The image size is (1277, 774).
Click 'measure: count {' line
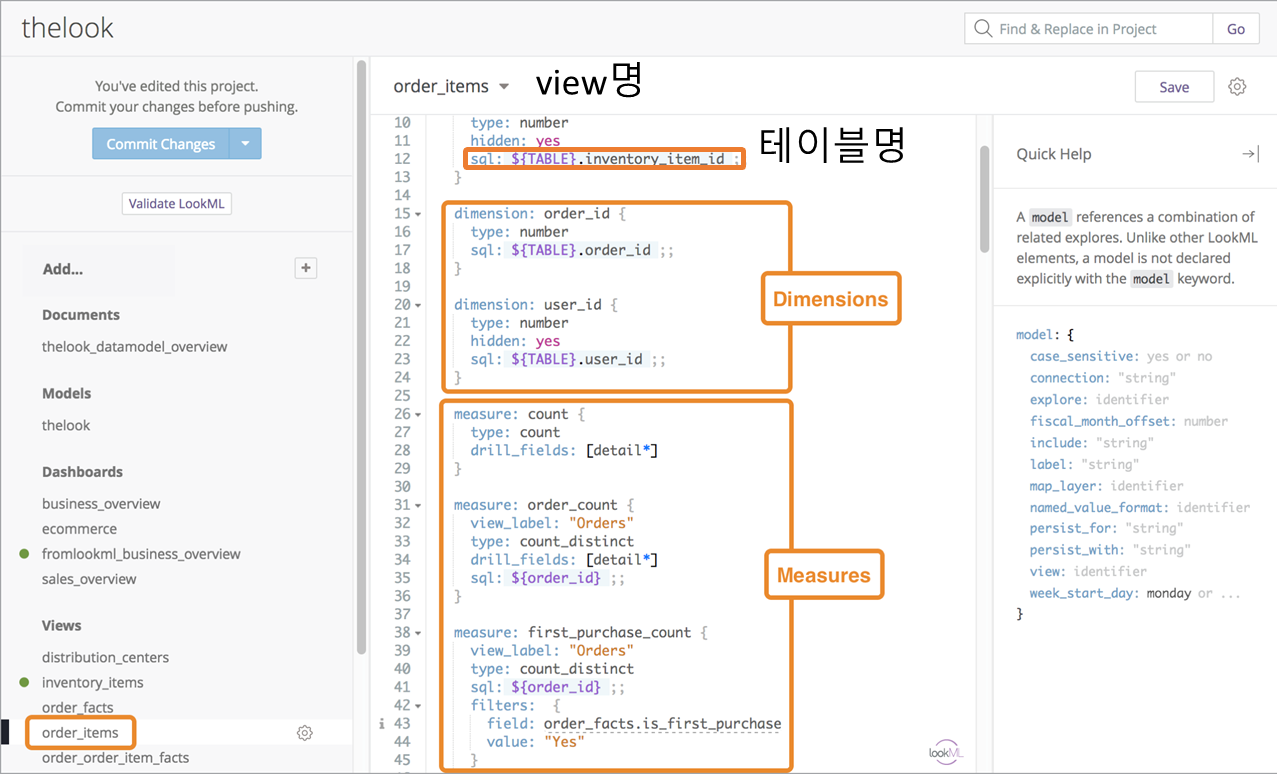pos(519,414)
